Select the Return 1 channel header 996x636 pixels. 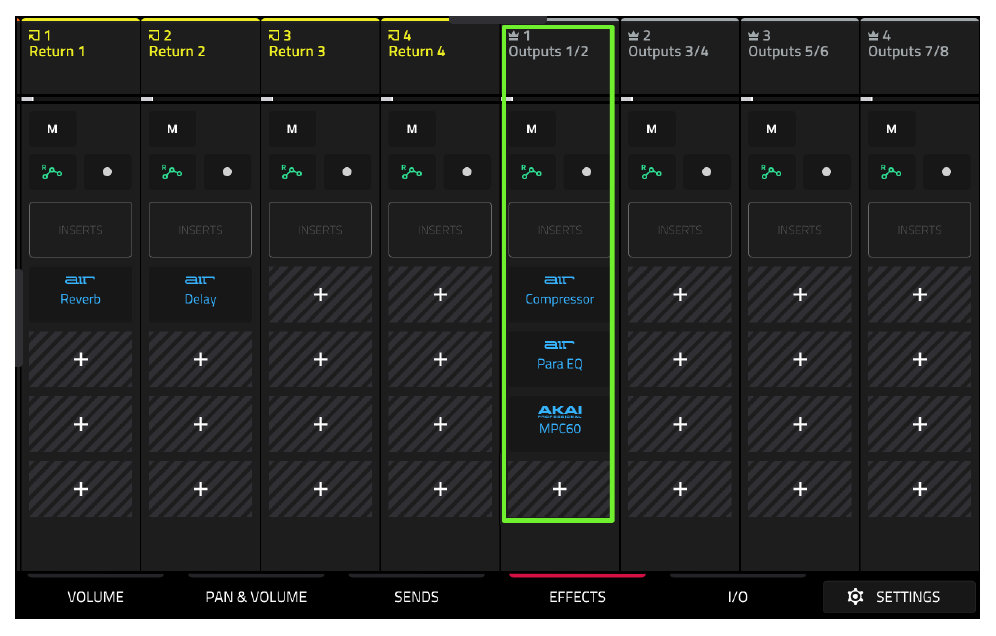point(81,57)
